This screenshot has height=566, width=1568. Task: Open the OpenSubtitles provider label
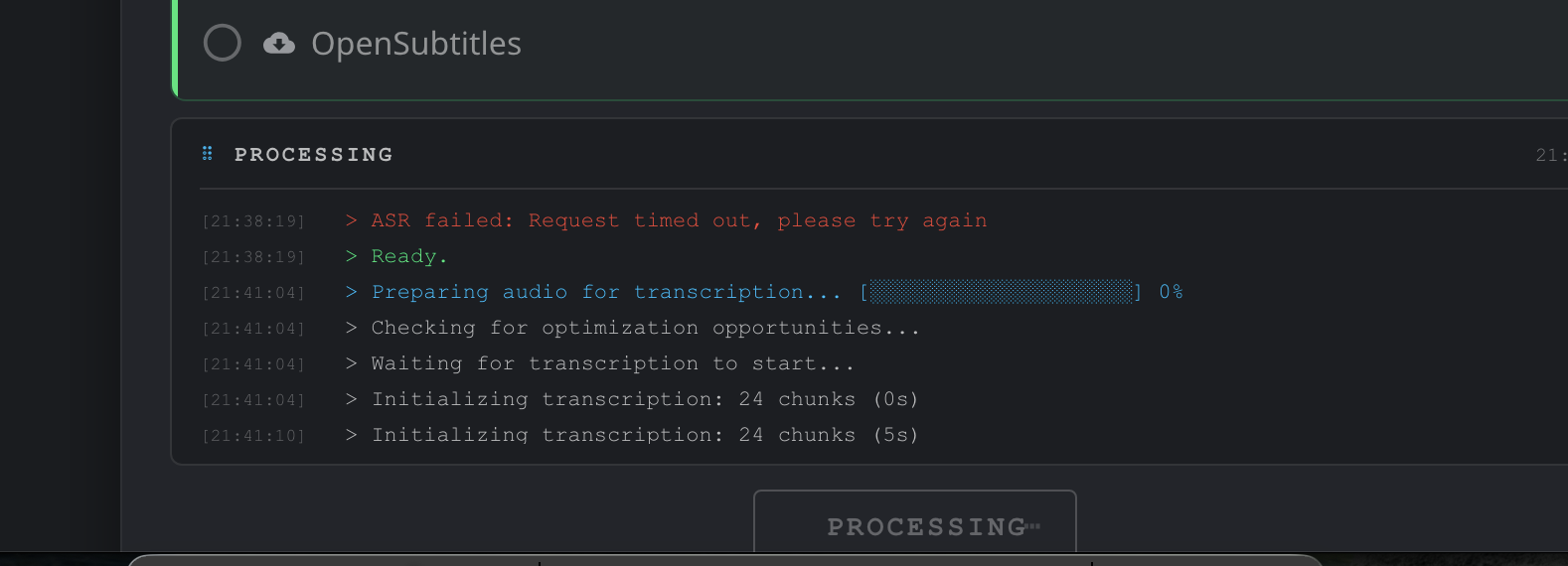(x=416, y=44)
